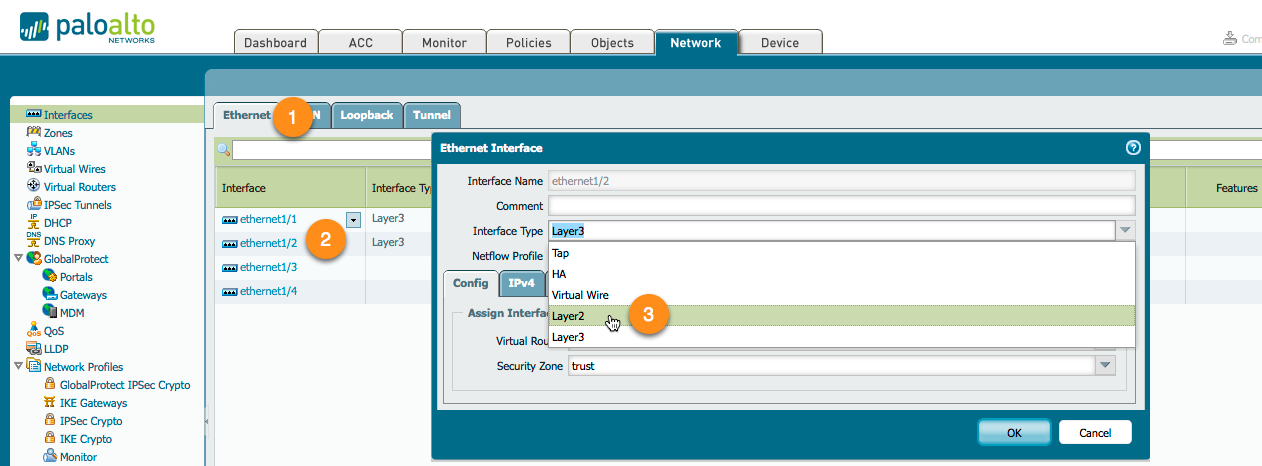1262x466 pixels.
Task: Open the Config tab in dialog
Action: [x=471, y=283]
